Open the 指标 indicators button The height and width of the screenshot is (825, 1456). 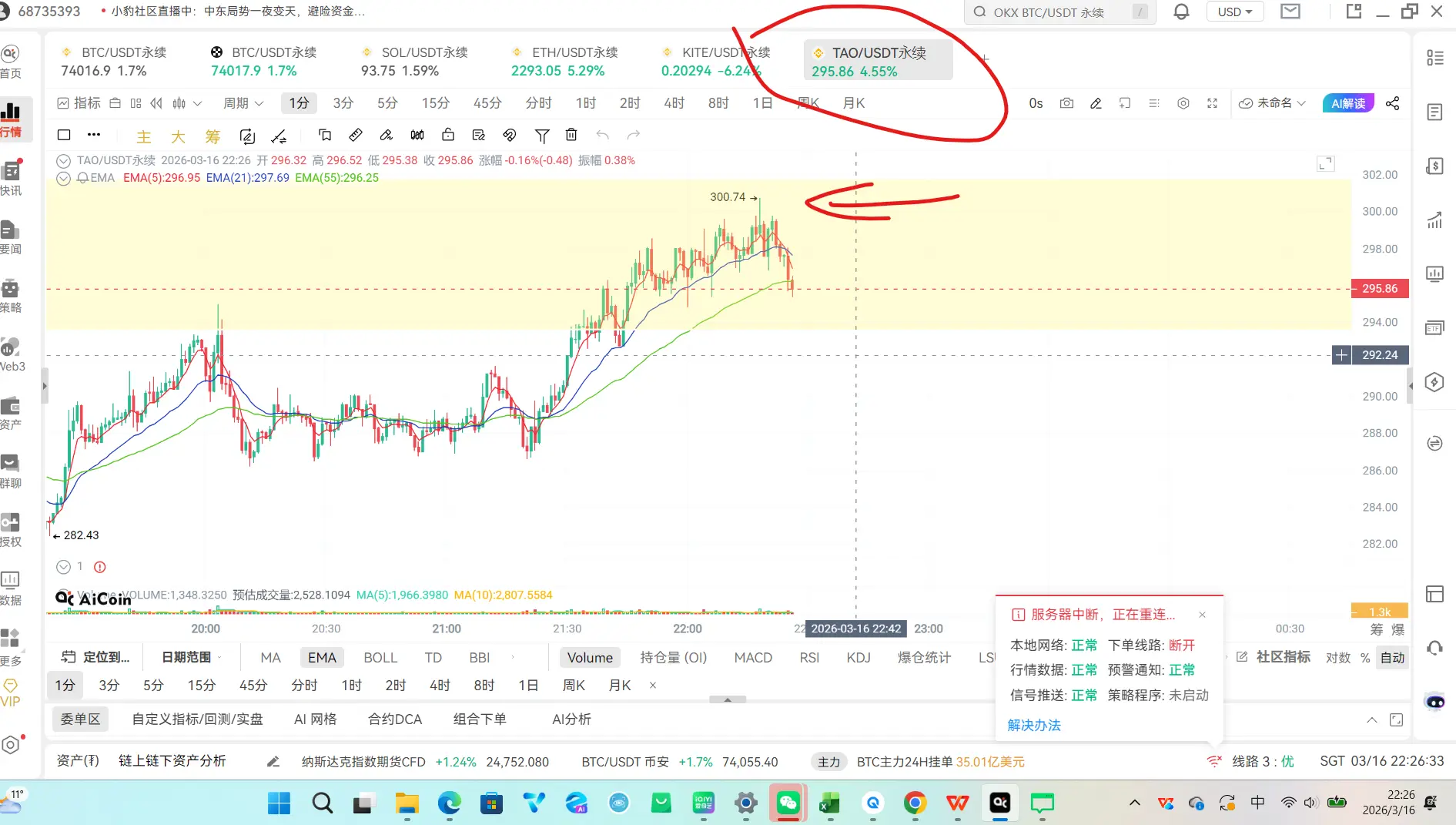pos(79,103)
